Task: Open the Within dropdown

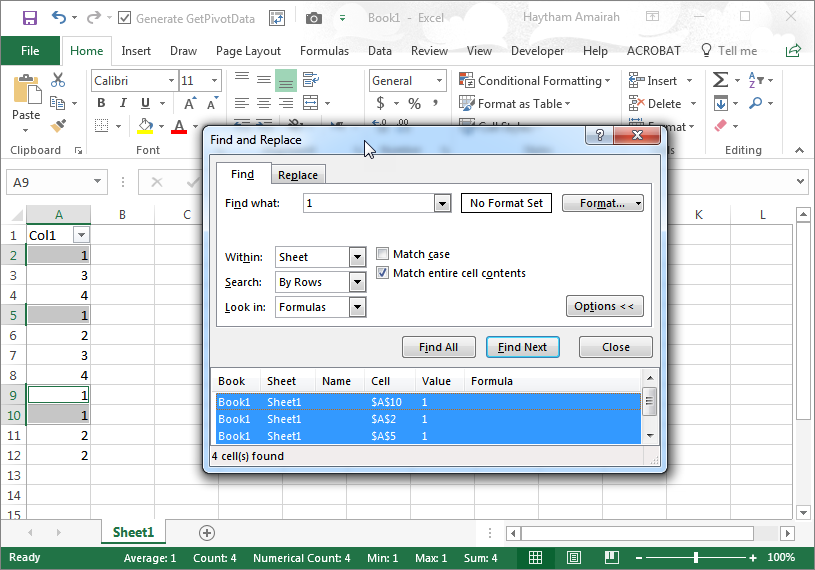Action: pos(357,257)
